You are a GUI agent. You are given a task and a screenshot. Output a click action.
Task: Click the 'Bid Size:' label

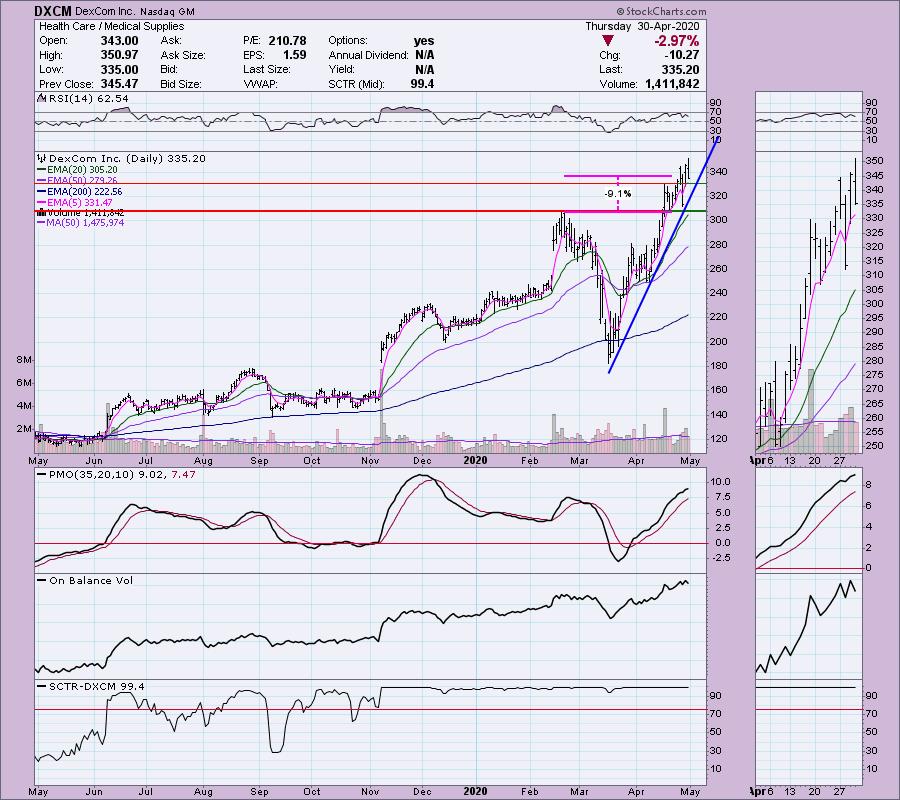coord(181,84)
